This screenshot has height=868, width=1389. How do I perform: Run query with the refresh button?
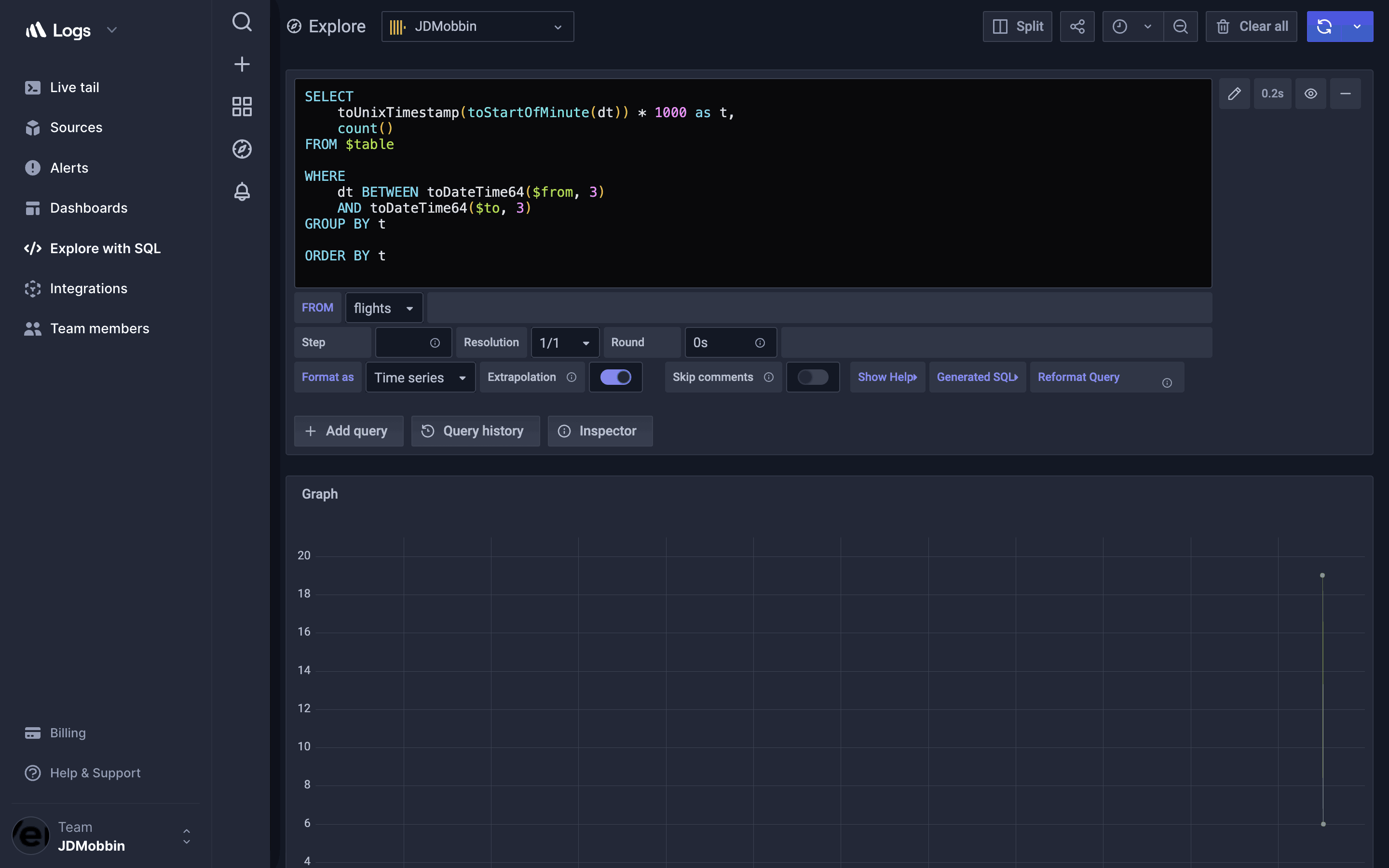[1324, 27]
